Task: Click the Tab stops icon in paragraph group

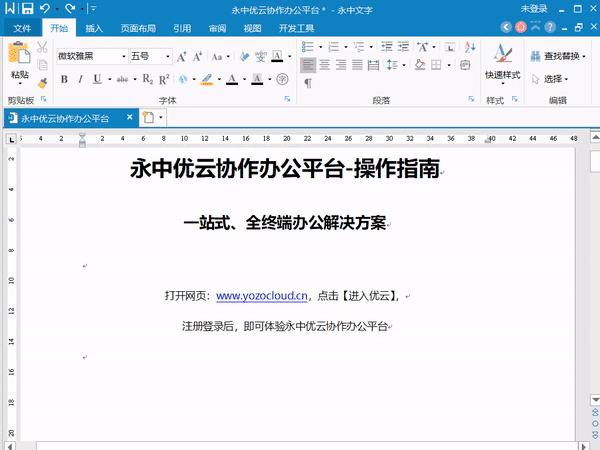Action: click(450, 47)
